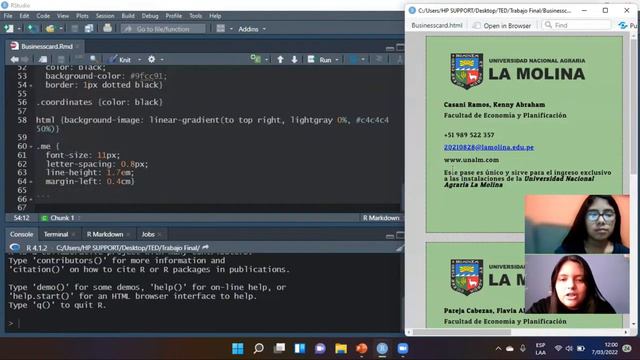The image size is (640, 360).
Task: Switch to the R Markdown tab in console pane
Action: 105,234
